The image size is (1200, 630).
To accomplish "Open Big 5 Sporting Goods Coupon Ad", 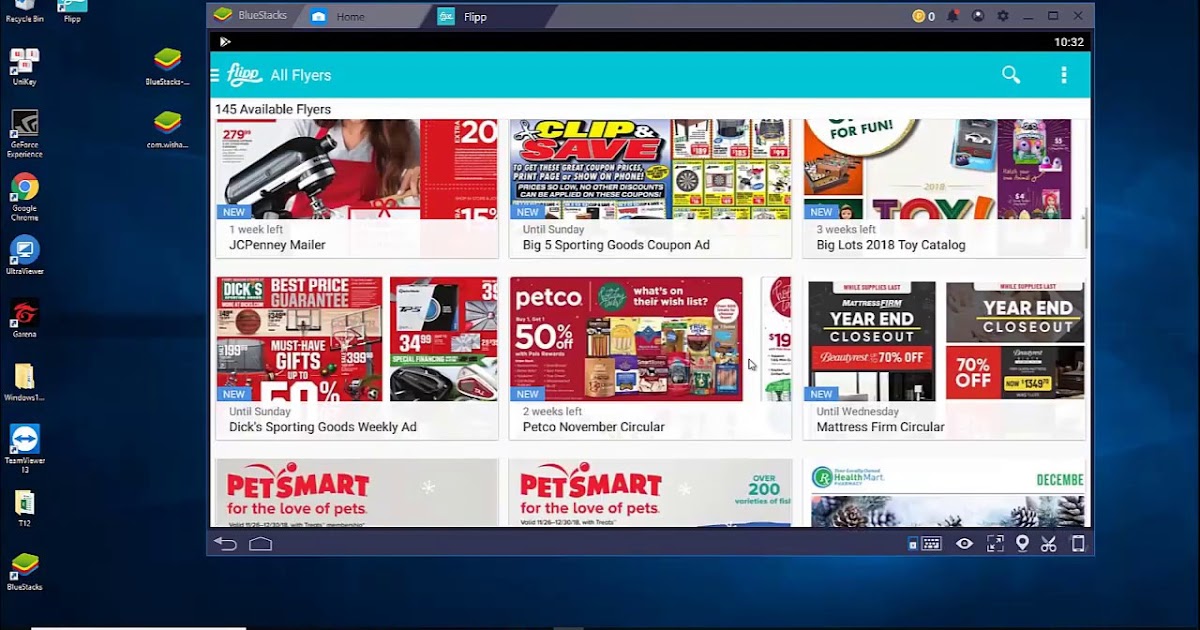I will click(x=650, y=189).
